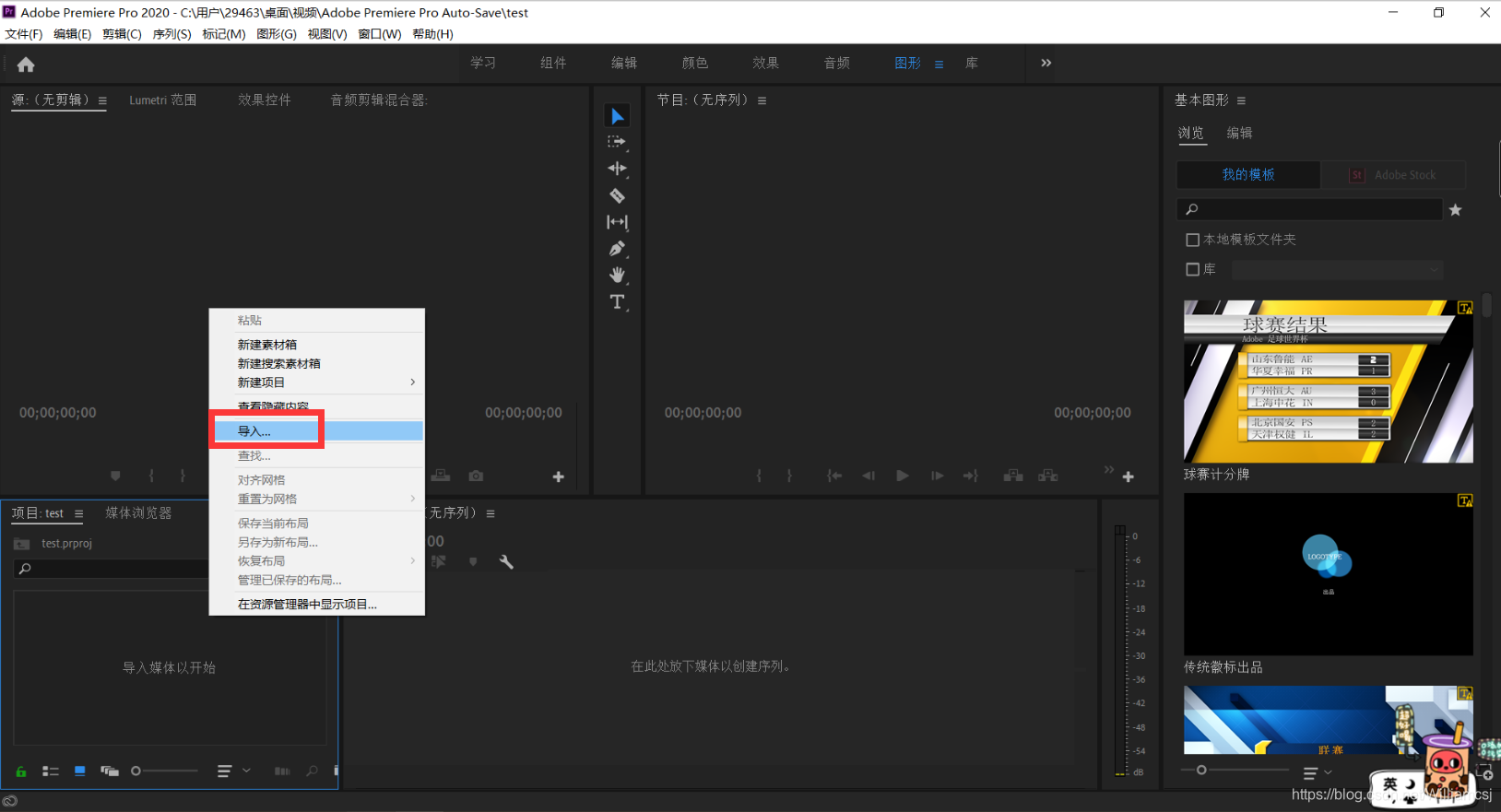Enable the 本地模板文件夹 checkbox
1501x812 pixels.
[x=1192, y=240]
